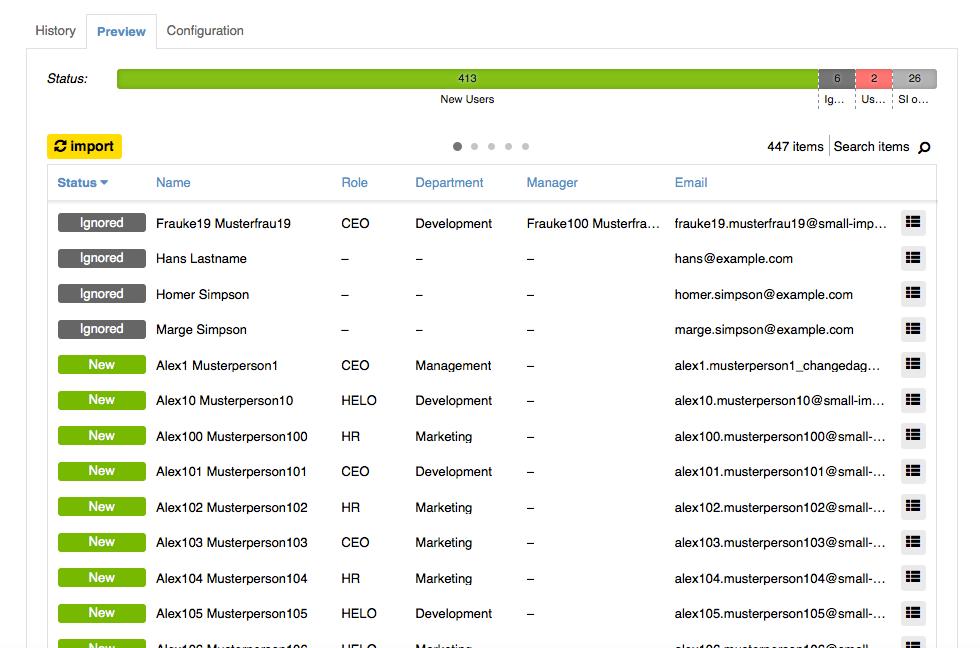Switch to the History tab
Screen dimensions: 980x648
(55, 31)
